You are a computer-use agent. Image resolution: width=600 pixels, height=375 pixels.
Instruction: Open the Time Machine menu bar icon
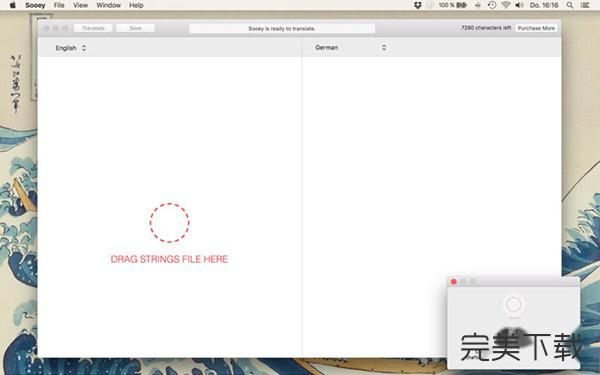pos(492,5)
